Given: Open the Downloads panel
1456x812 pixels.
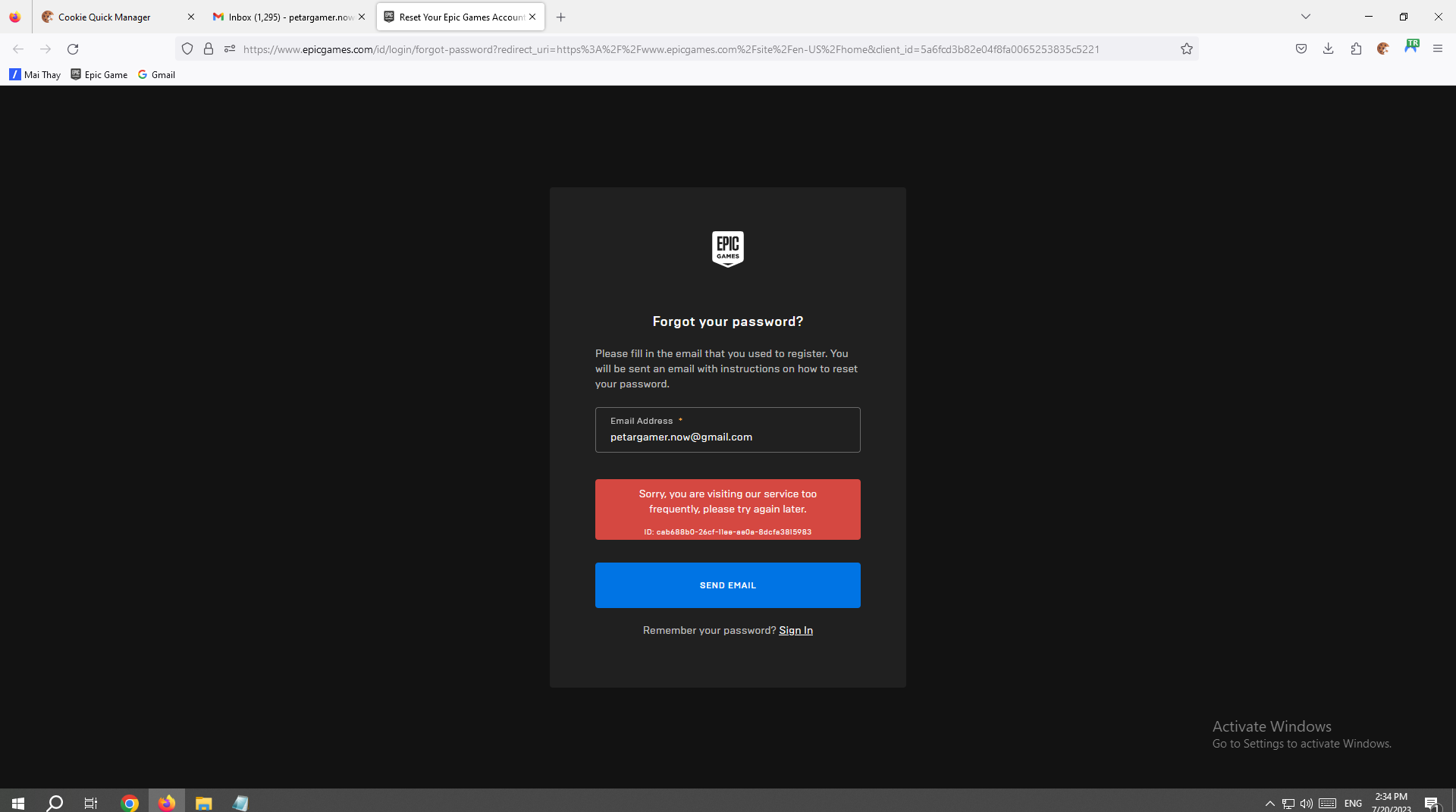Looking at the screenshot, I should (1329, 49).
